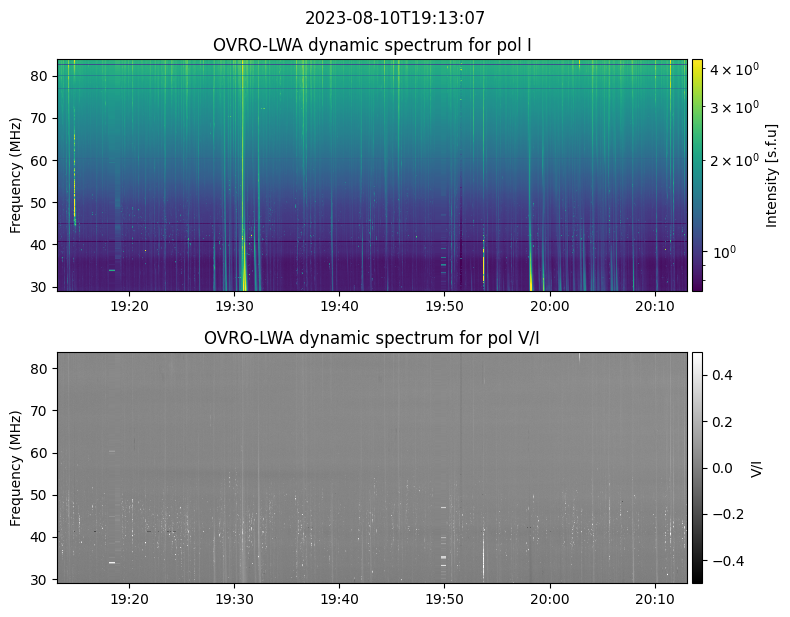Select the pol I dynamic spectrum title
Image resolution: width=790 pixels, height=617 pixels.
[x=372, y=45]
